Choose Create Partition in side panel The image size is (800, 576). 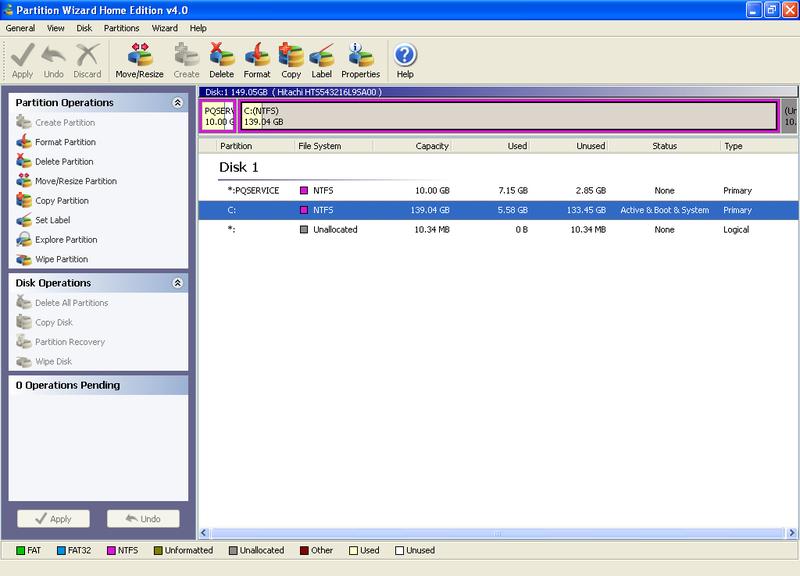56,122
